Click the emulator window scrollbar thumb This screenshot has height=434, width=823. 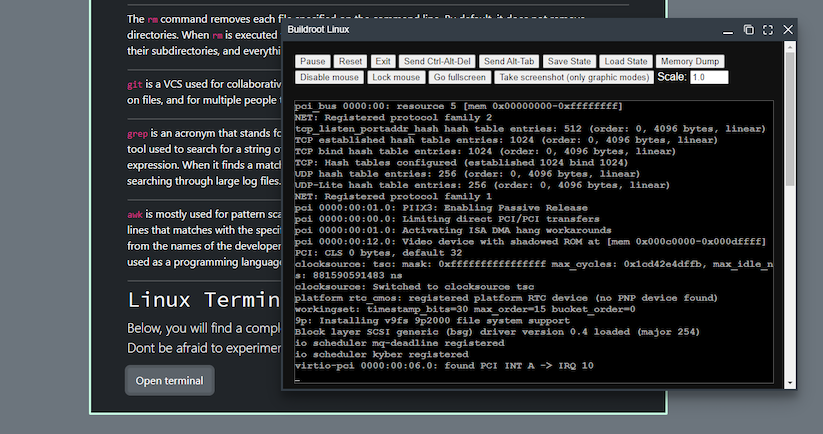click(x=790, y=118)
